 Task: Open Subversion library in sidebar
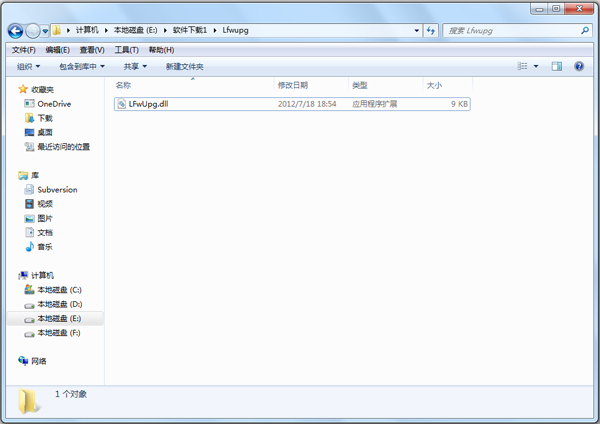click(x=56, y=189)
